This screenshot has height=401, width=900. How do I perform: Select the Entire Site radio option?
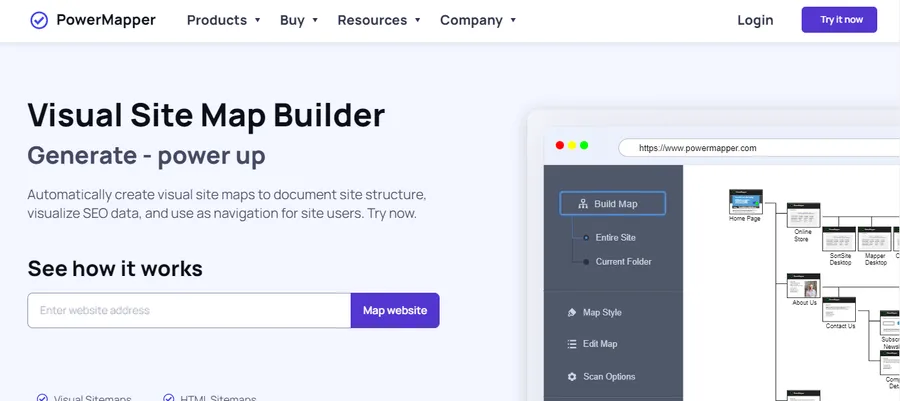pos(586,238)
